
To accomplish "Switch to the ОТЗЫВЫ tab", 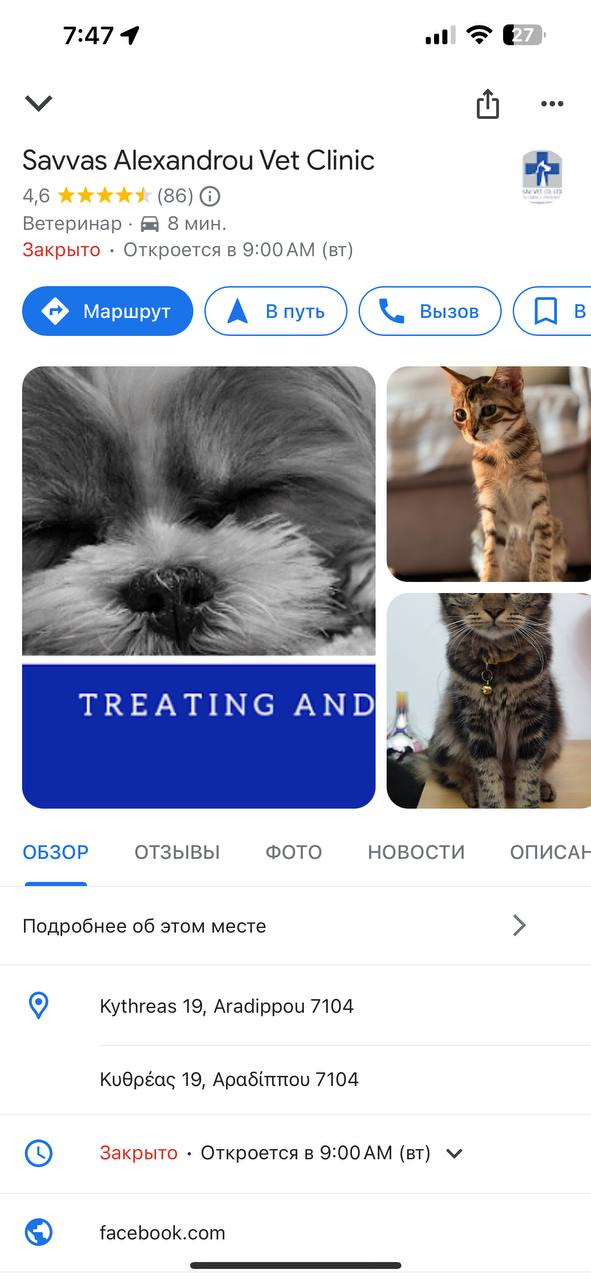I will pyautogui.click(x=177, y=853).
